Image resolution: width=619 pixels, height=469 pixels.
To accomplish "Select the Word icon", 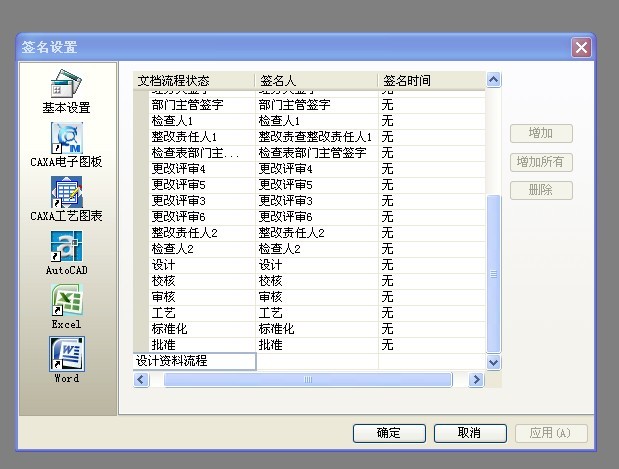I will 66,360.
